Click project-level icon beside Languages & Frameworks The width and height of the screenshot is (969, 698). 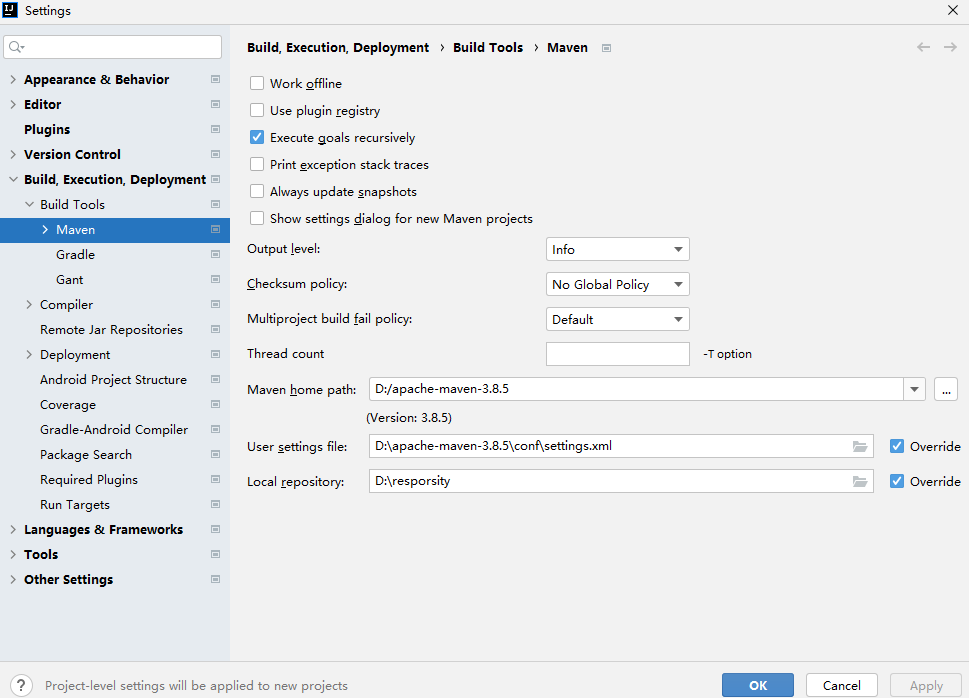click(215, 529)
